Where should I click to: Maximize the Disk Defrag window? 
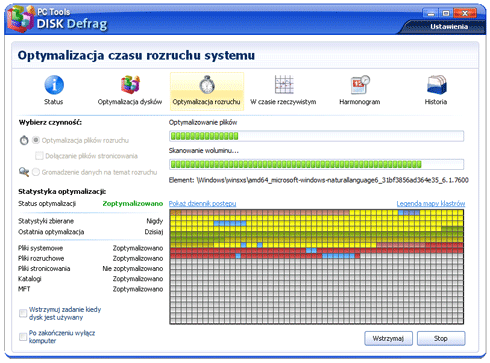[446, 13]
